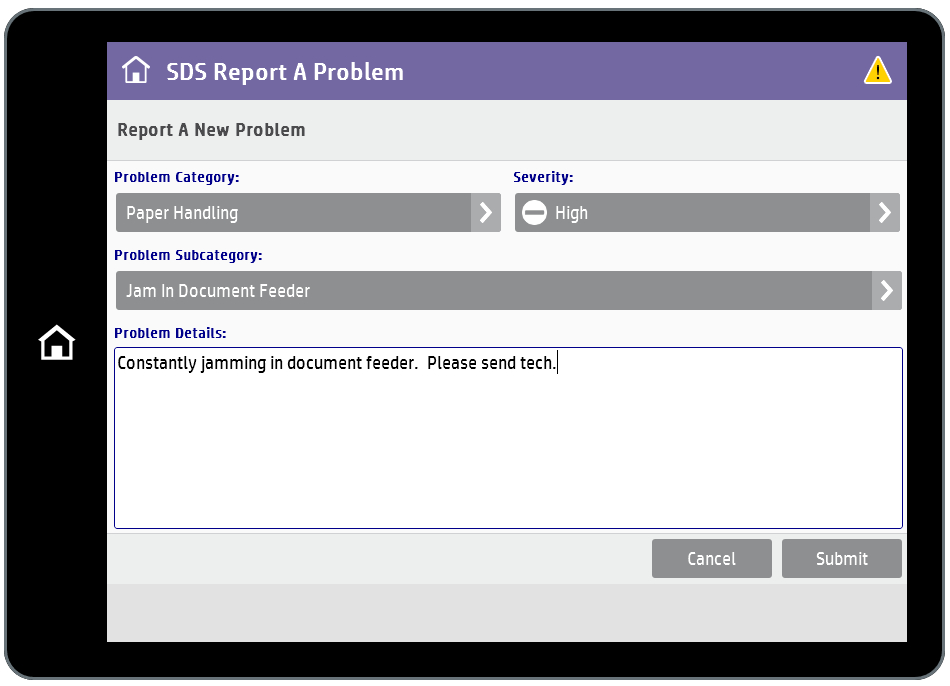The width and height of the screenshot is (950, 686).
Task: Click the Problem Details label
Action: pyautogui.click(x=170, y=333)
